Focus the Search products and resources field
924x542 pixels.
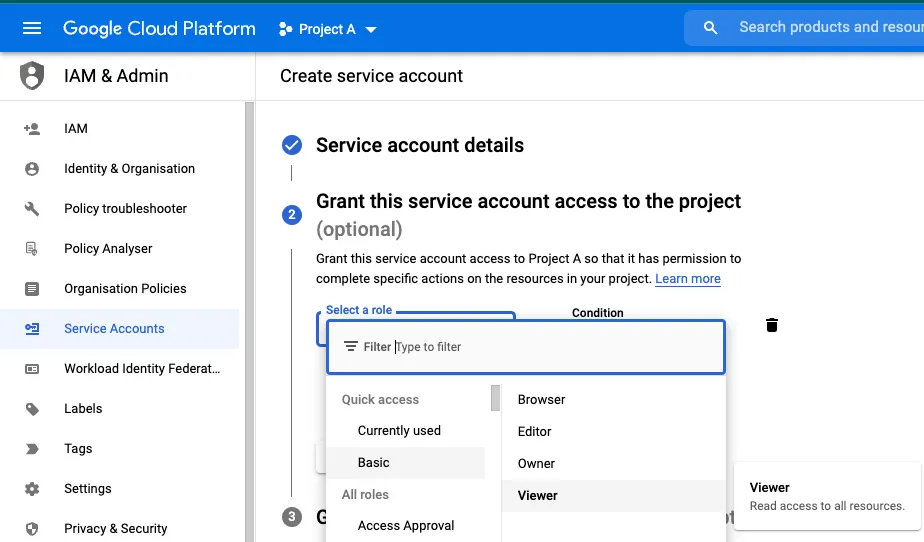tap(831, 27)
